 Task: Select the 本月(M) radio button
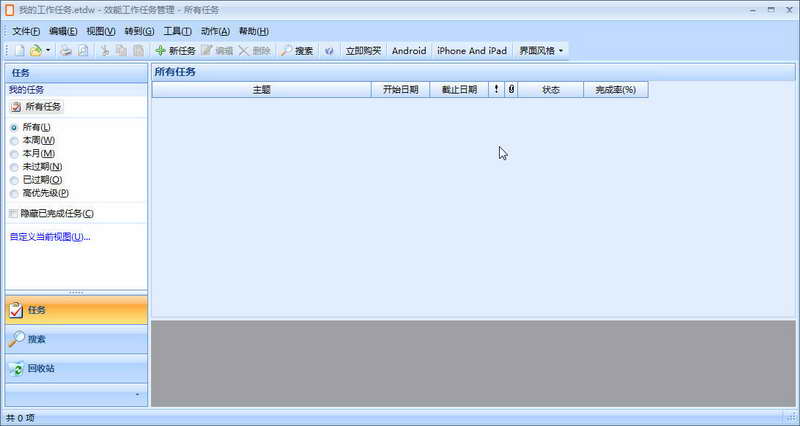(14, 154)
